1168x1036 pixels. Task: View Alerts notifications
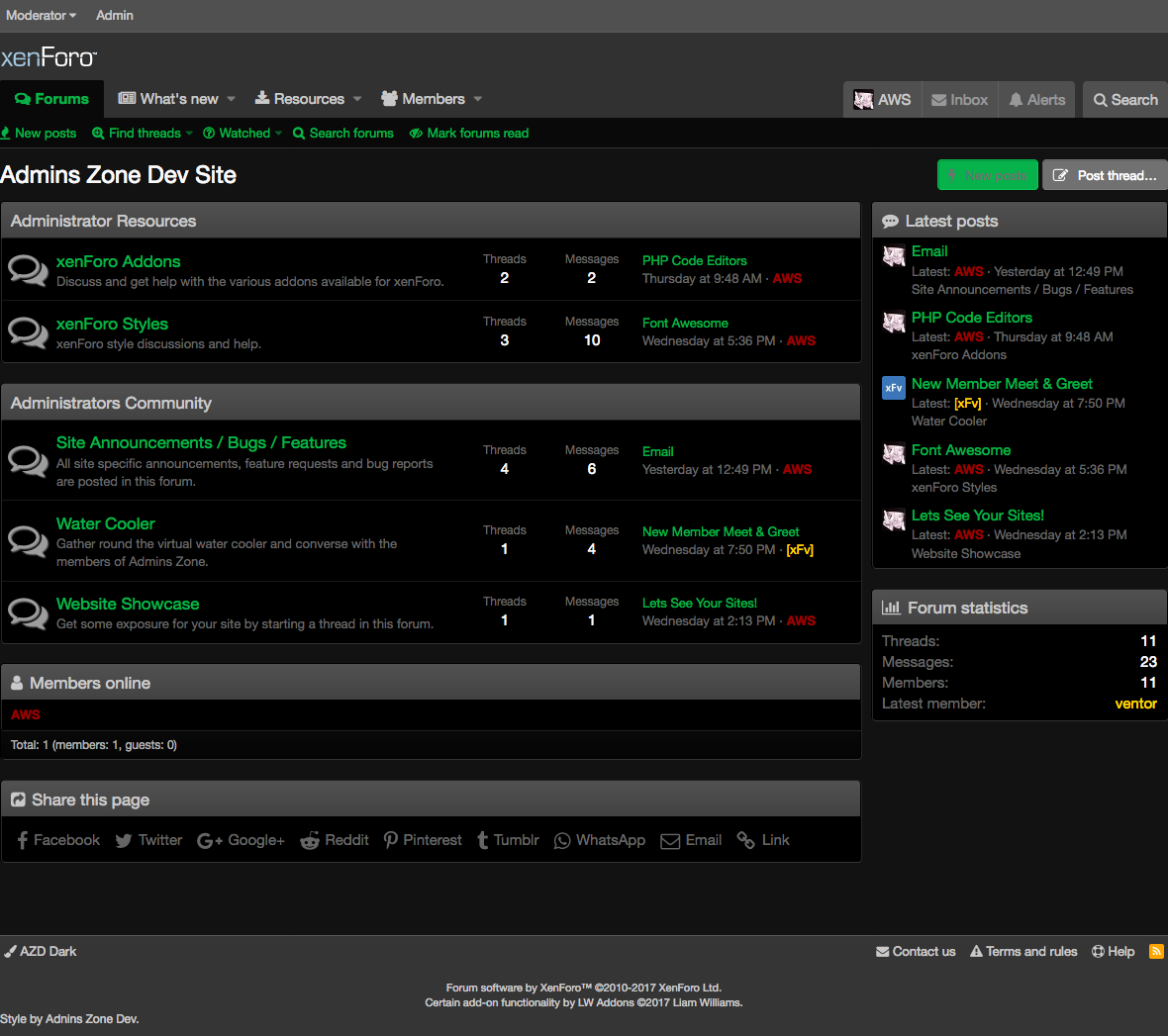pos(1037,100)
